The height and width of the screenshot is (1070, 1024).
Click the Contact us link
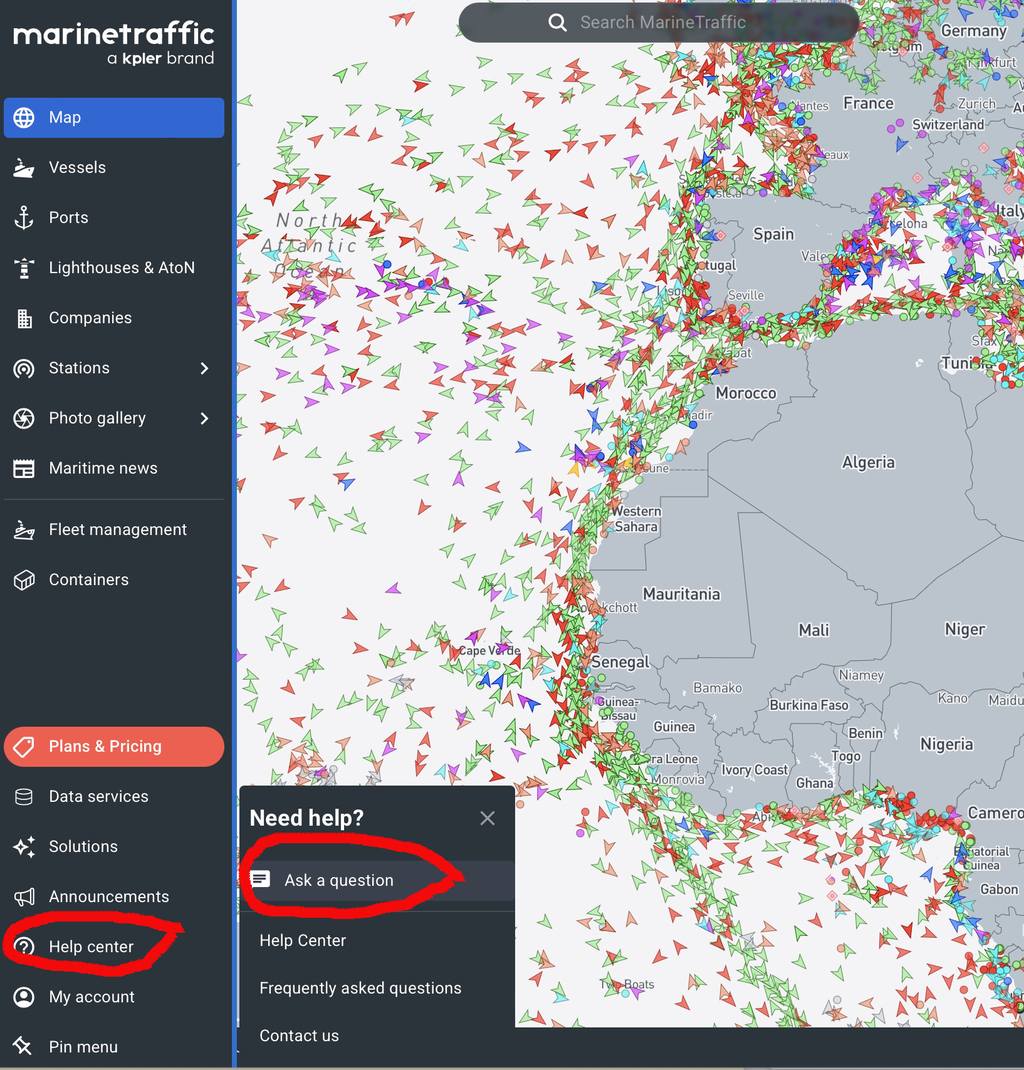point(299,1036)
